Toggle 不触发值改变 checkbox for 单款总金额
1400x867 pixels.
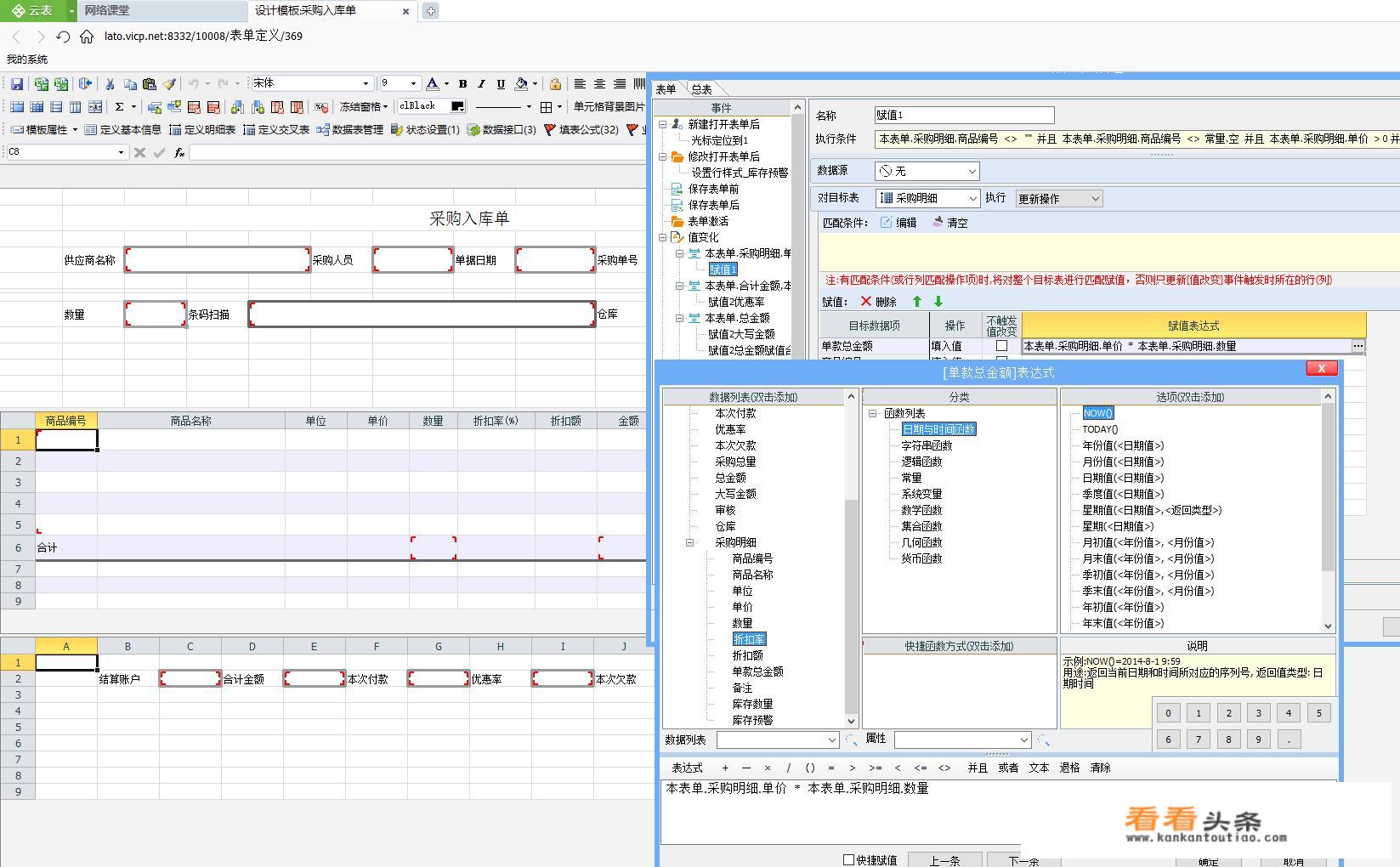point(1001,346)
